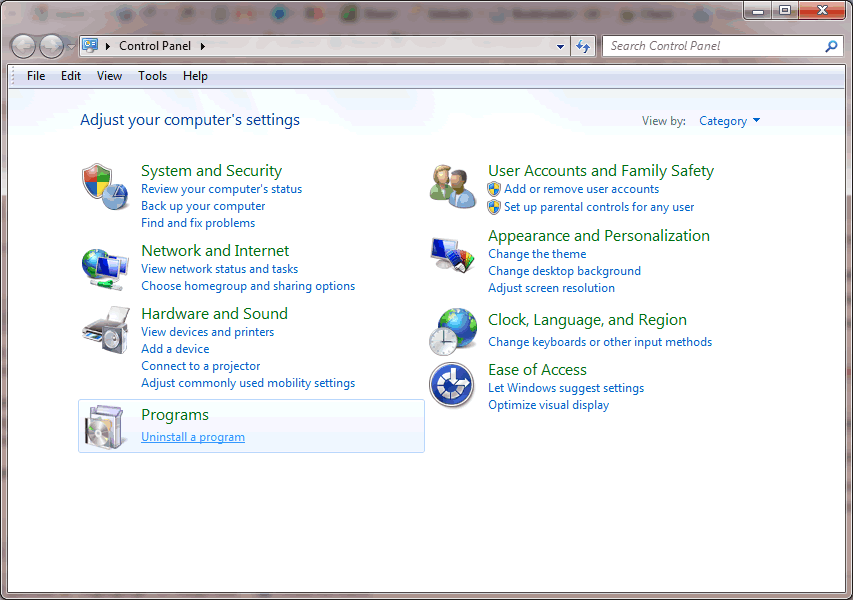Image resolution: width=853 pixels, height=600 pixels.
Task: Click Find and fix problems
Action: (x=198, y=223)
